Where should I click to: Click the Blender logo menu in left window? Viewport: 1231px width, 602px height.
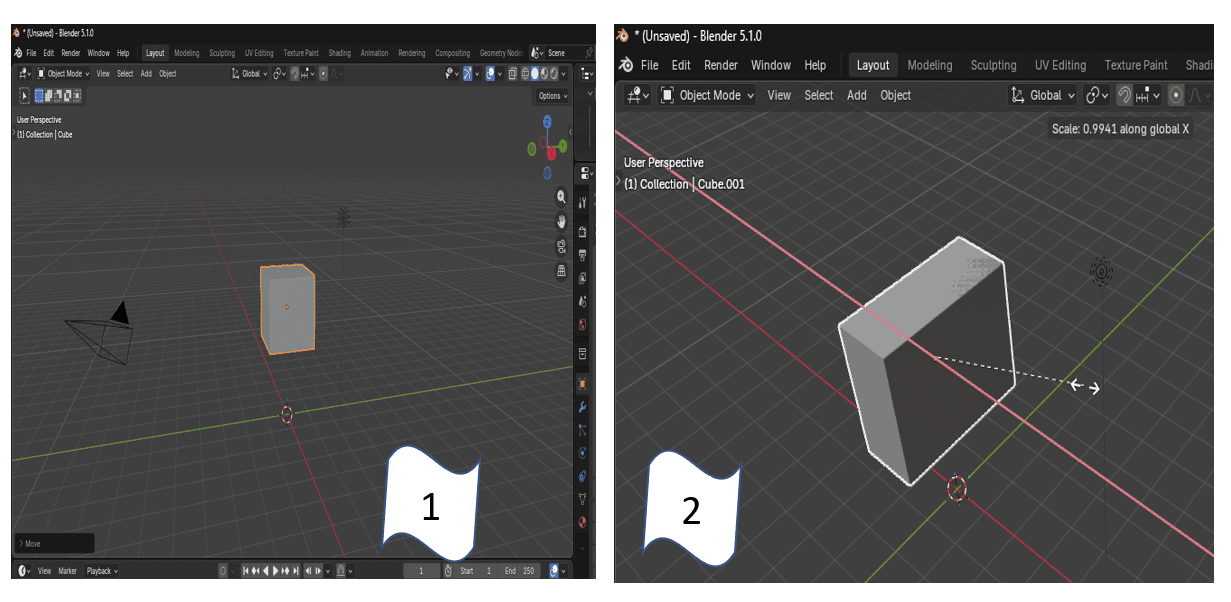coord(17,53)
